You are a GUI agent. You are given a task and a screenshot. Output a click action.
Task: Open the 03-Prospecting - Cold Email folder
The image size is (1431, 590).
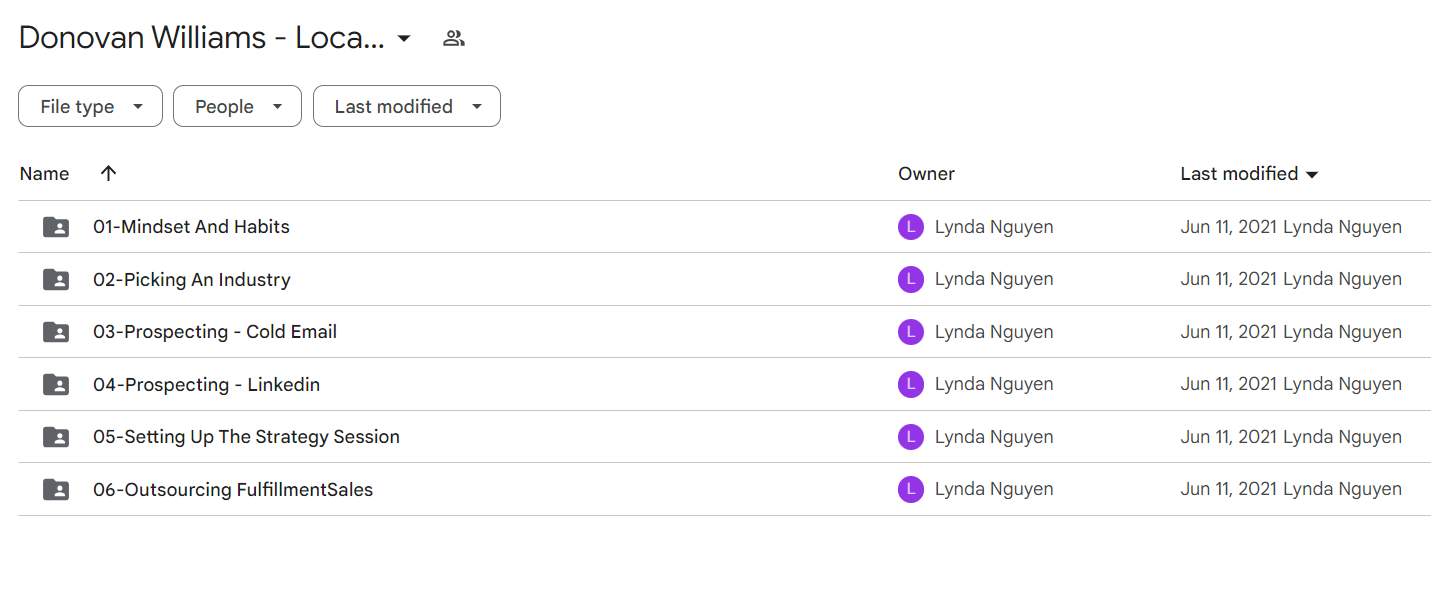[x=215, y=332]
